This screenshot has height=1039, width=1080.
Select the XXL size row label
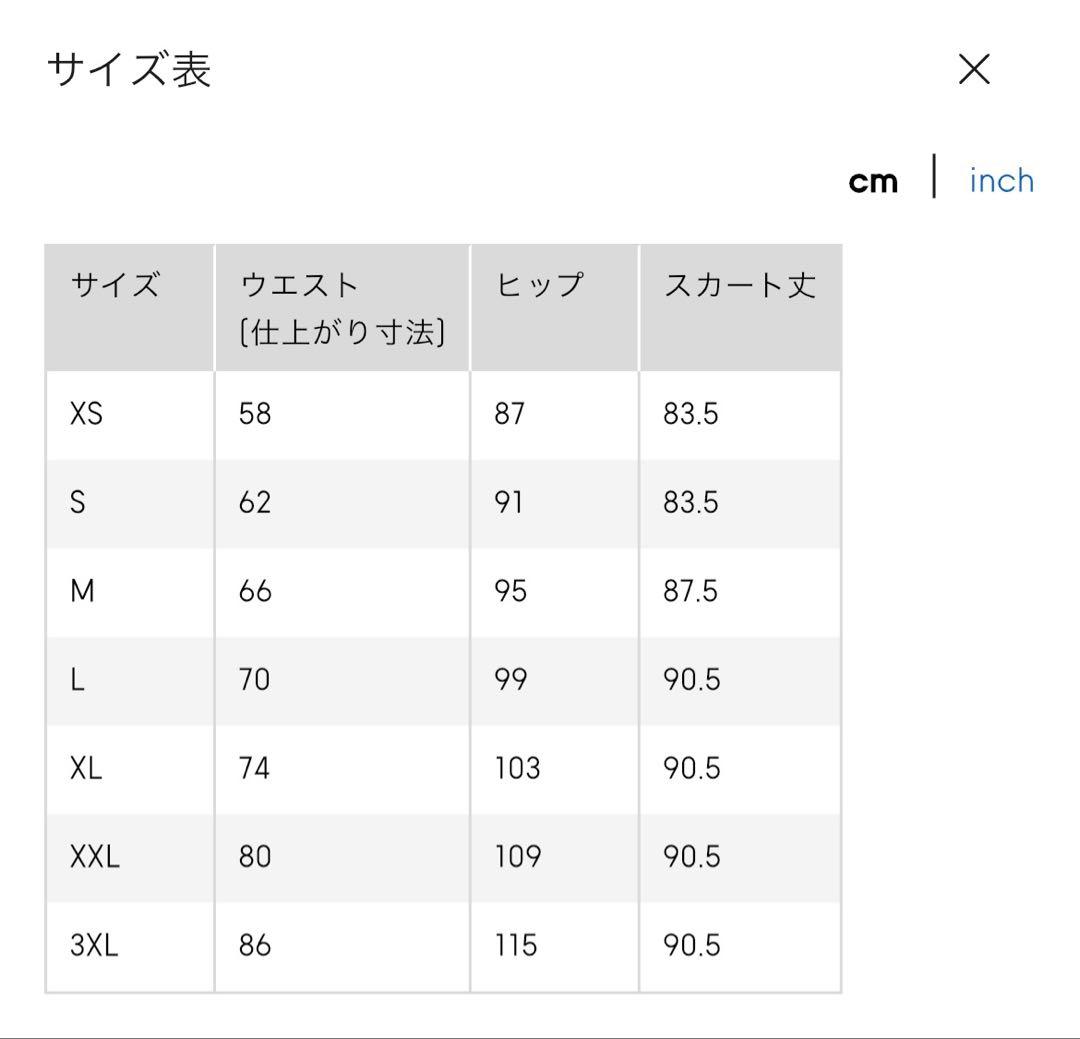click(x=94, y=856)
